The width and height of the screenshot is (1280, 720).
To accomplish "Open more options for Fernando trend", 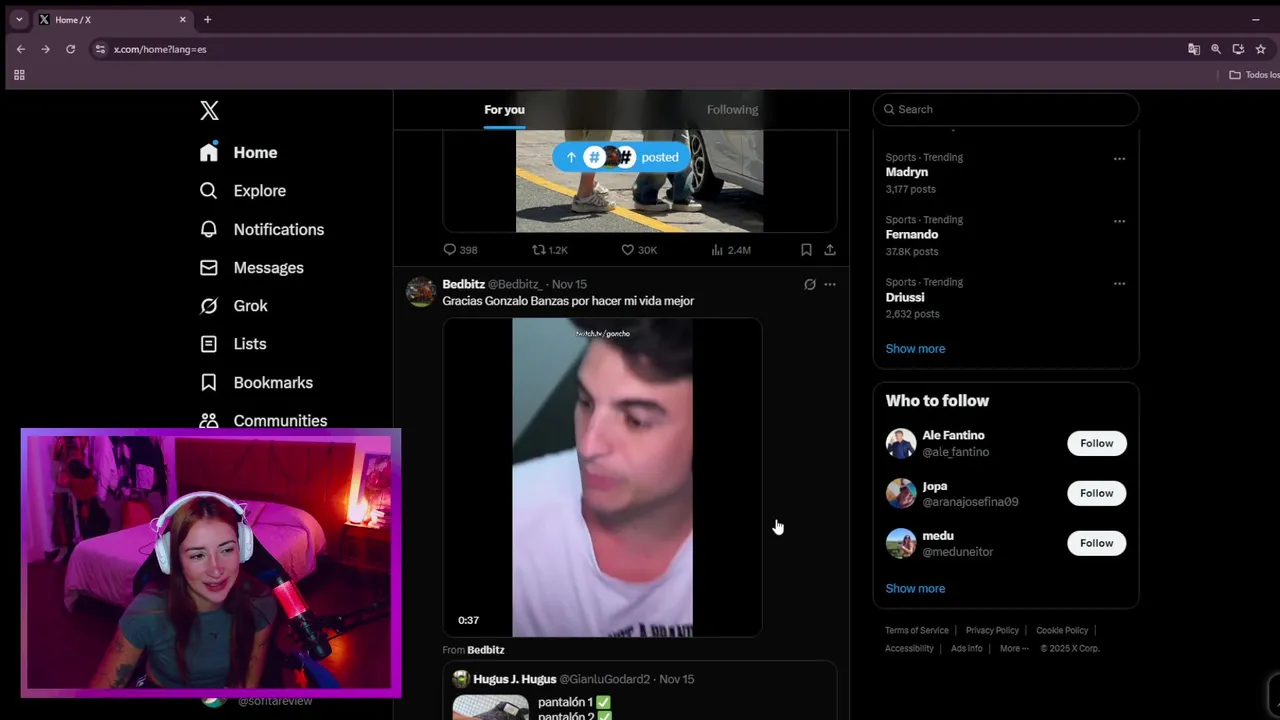I will click(1119, 221).
